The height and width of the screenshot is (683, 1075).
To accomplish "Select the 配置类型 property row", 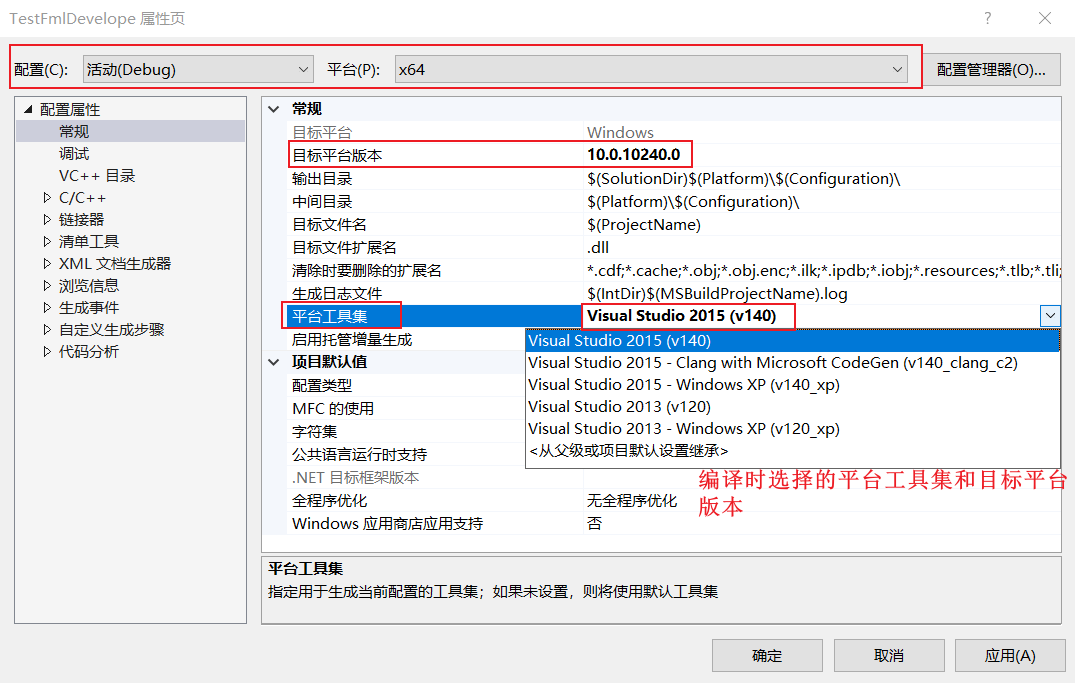I will pyautogui.click(x=406, y=385).
